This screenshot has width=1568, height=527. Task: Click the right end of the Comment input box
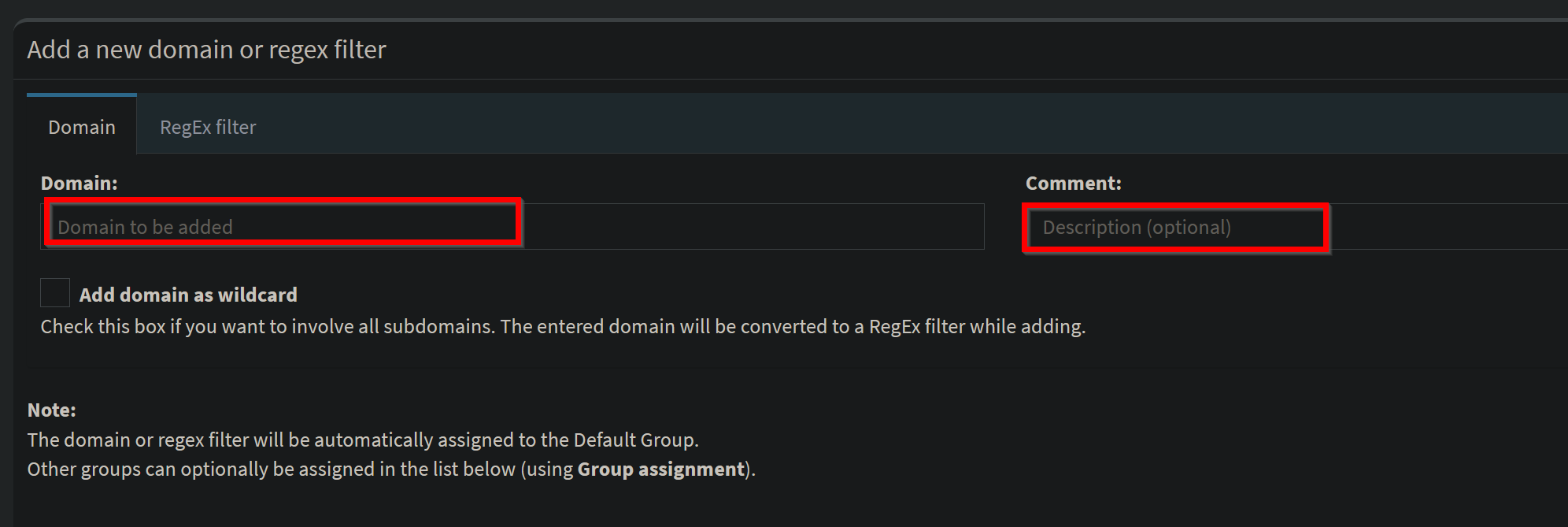pyautogui.click(x=1448, y=227)
